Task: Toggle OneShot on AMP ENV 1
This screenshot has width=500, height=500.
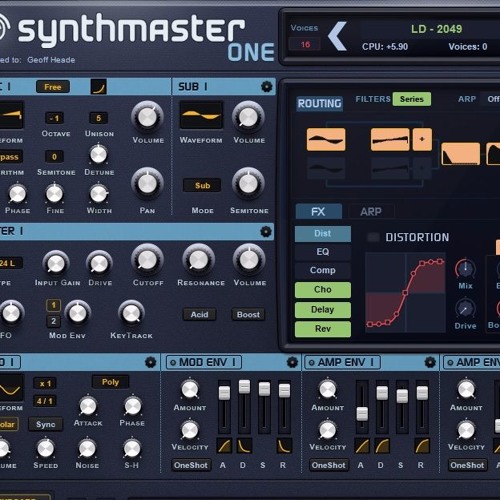Action: click(329, 465)
